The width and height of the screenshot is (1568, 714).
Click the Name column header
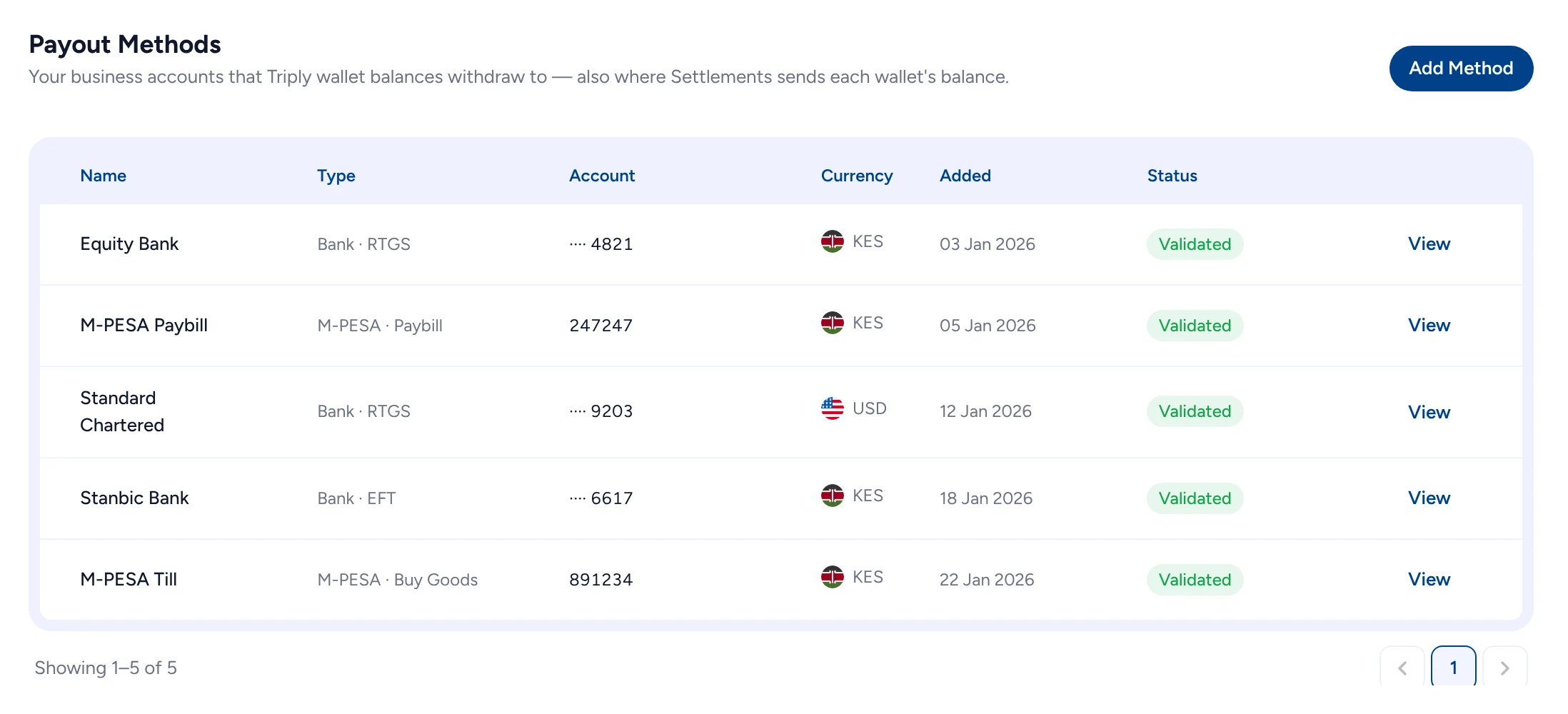point(104,176)
